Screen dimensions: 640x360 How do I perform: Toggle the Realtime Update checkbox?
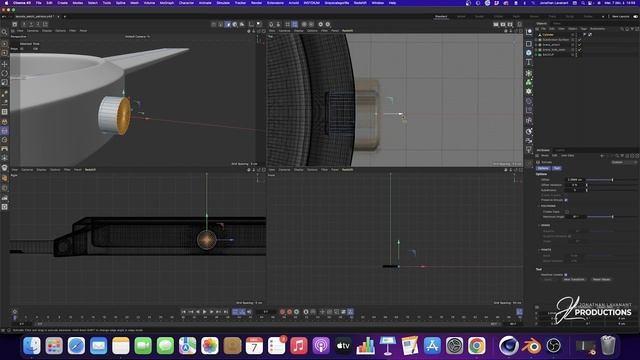click(566, 275)
